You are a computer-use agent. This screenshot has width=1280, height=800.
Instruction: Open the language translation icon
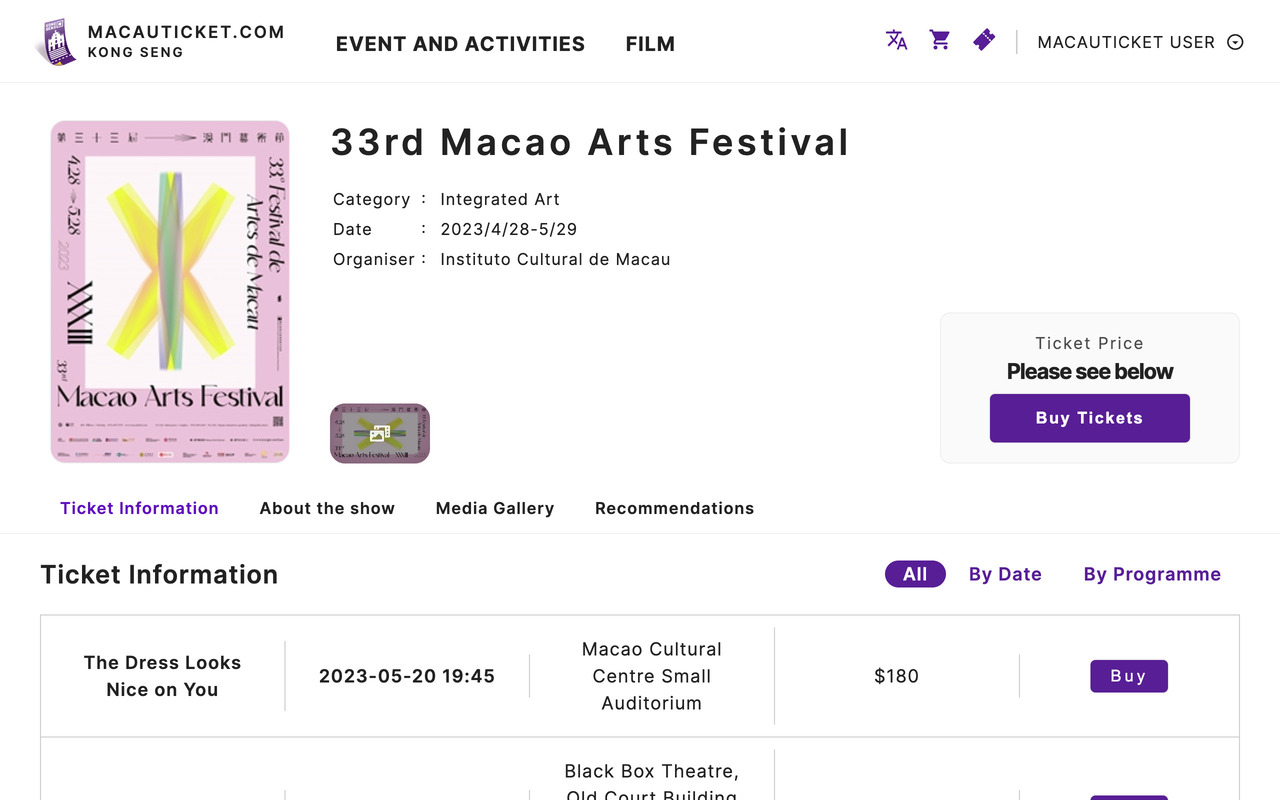[x=896, y=40]
